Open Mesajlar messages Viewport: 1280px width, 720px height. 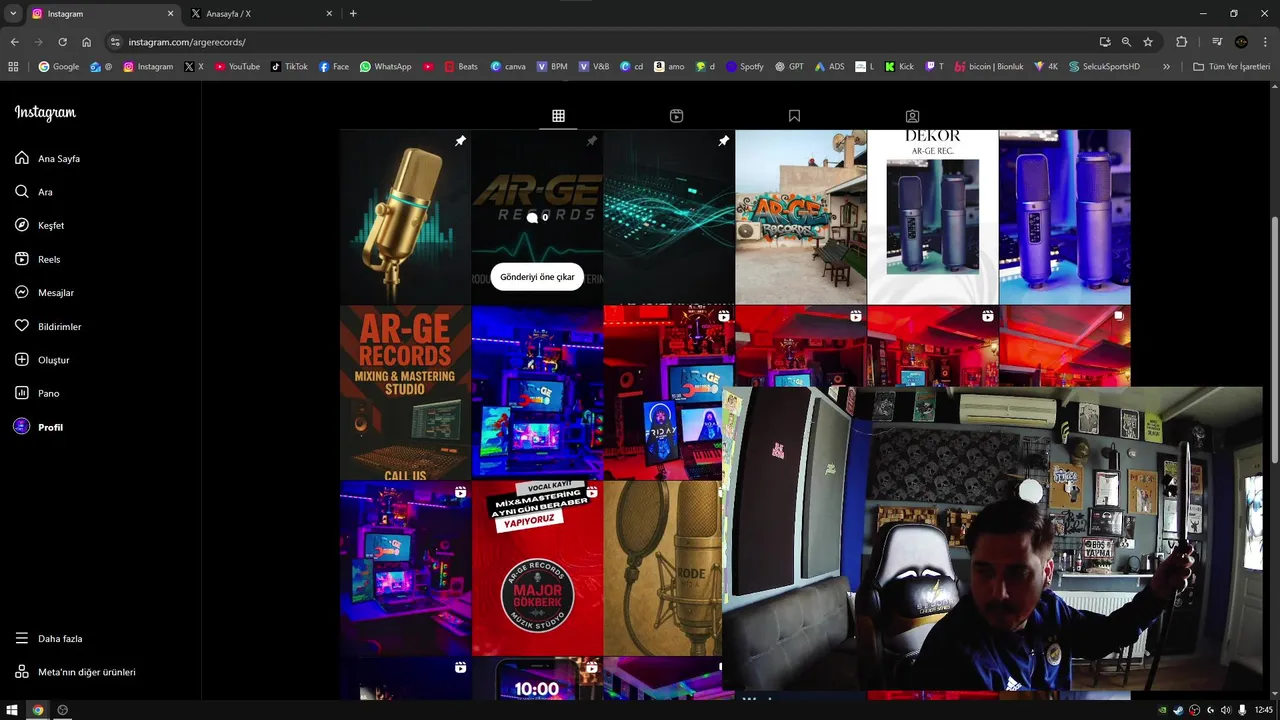pos(44,292)
